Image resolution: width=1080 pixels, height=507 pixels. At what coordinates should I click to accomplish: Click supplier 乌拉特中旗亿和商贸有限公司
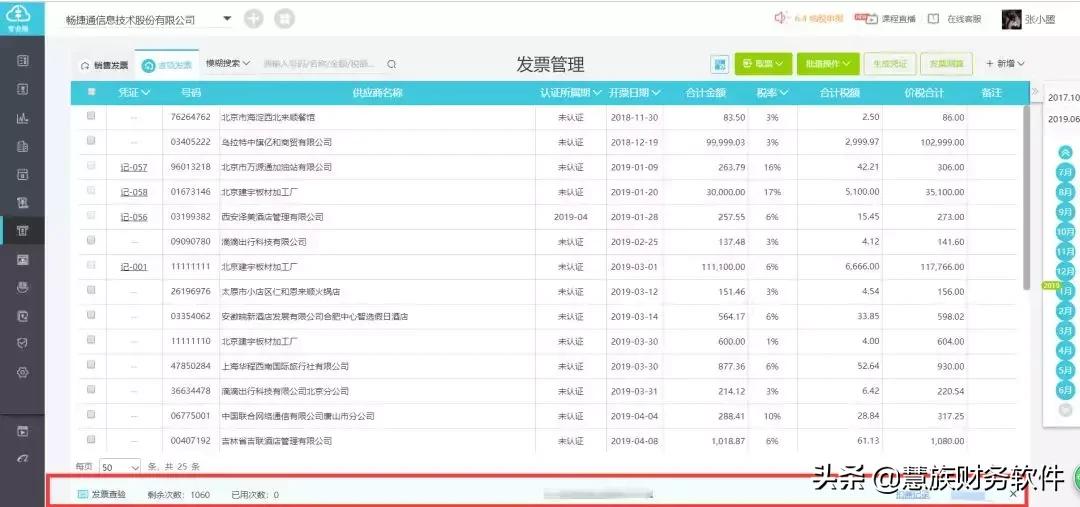point(276,143)
